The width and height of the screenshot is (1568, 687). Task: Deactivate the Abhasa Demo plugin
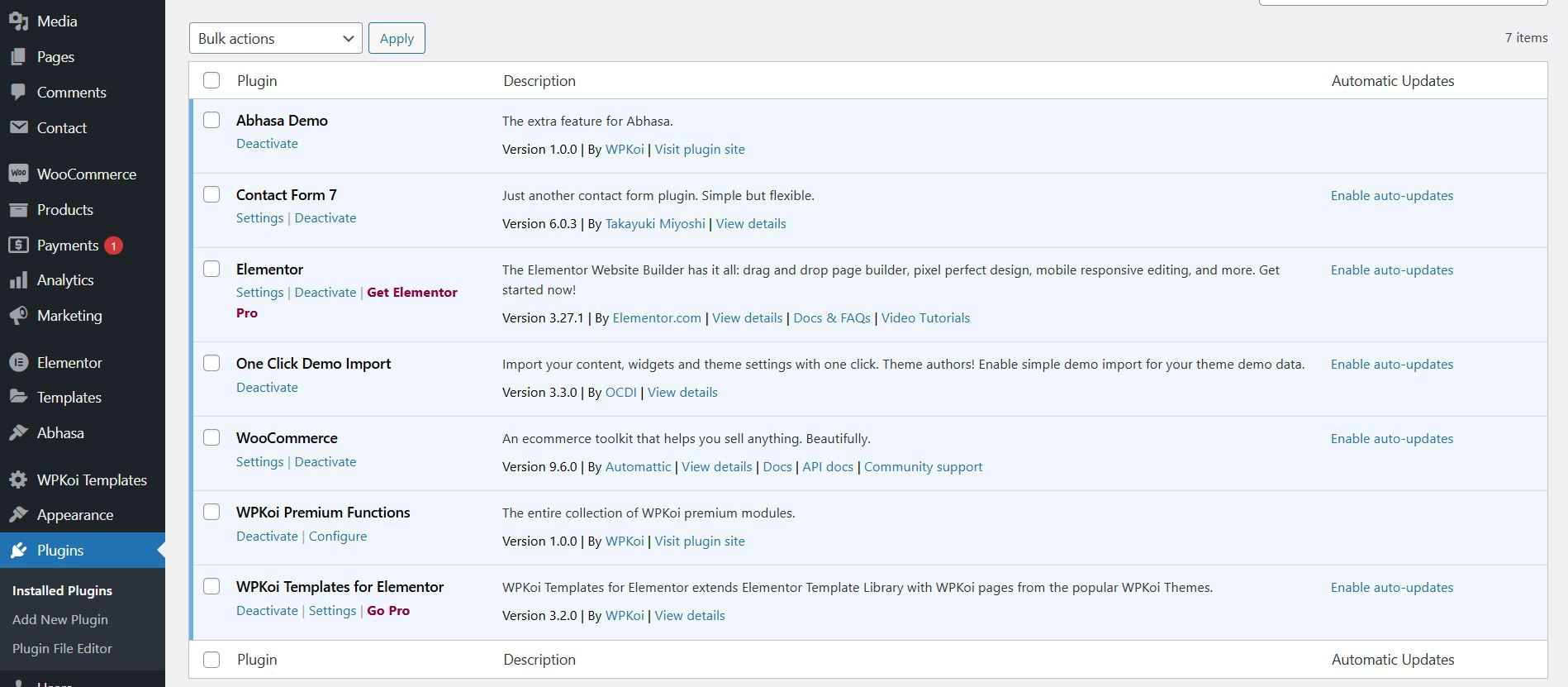click(267, 143)
